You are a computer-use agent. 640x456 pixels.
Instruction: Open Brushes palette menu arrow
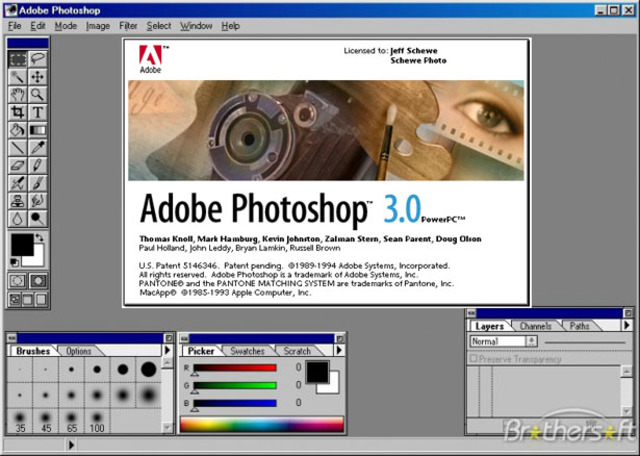[167, 350]
